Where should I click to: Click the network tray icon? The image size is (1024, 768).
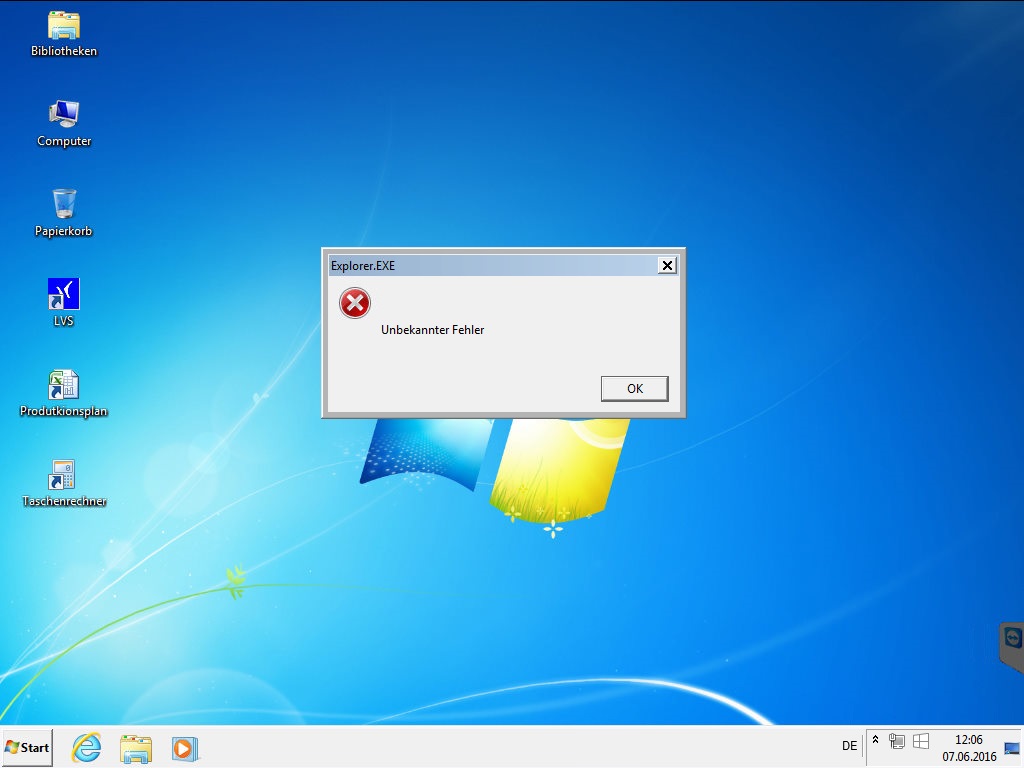coord(897,741)
